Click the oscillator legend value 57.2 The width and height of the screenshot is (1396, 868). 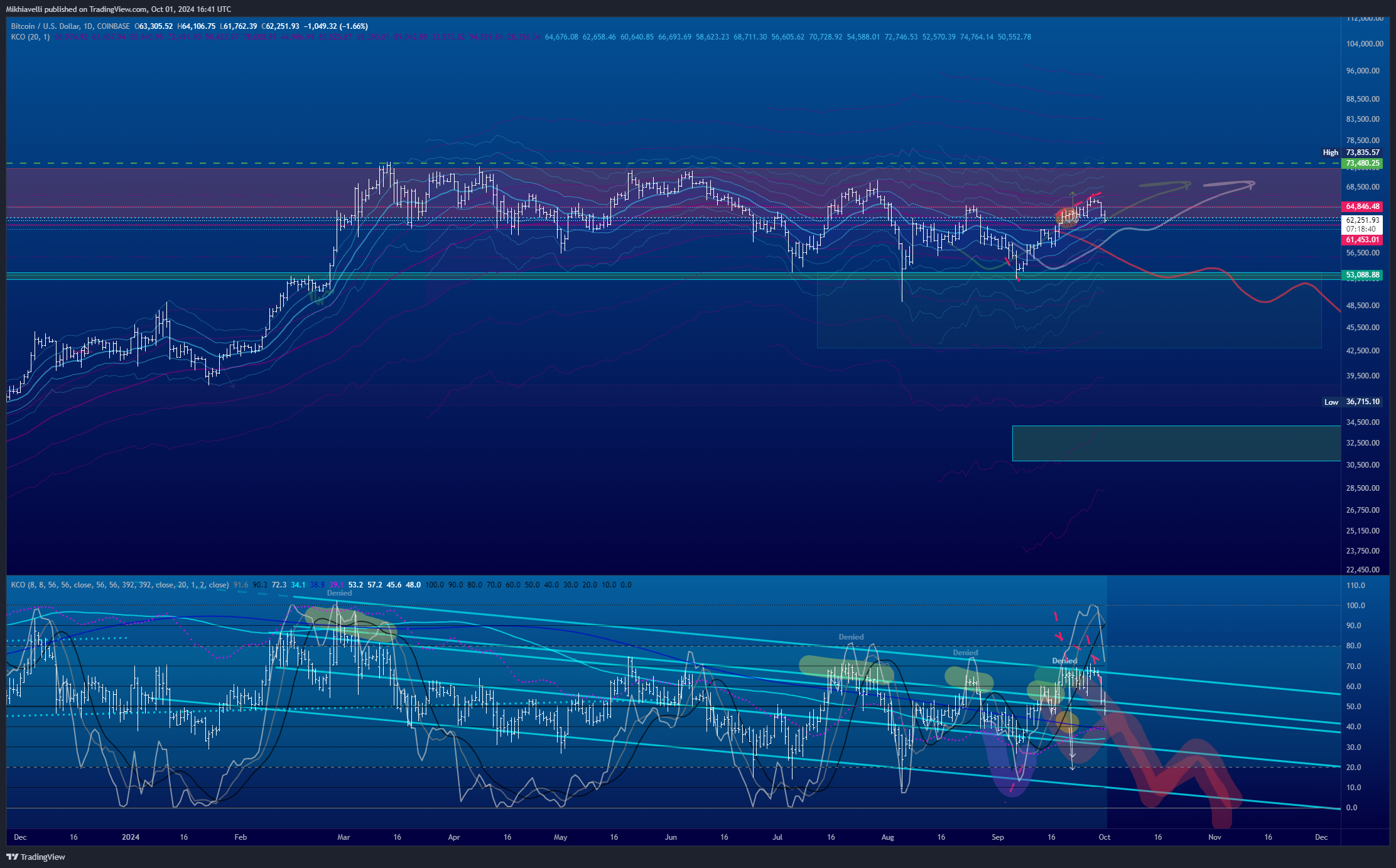click(x=375, y=585)
